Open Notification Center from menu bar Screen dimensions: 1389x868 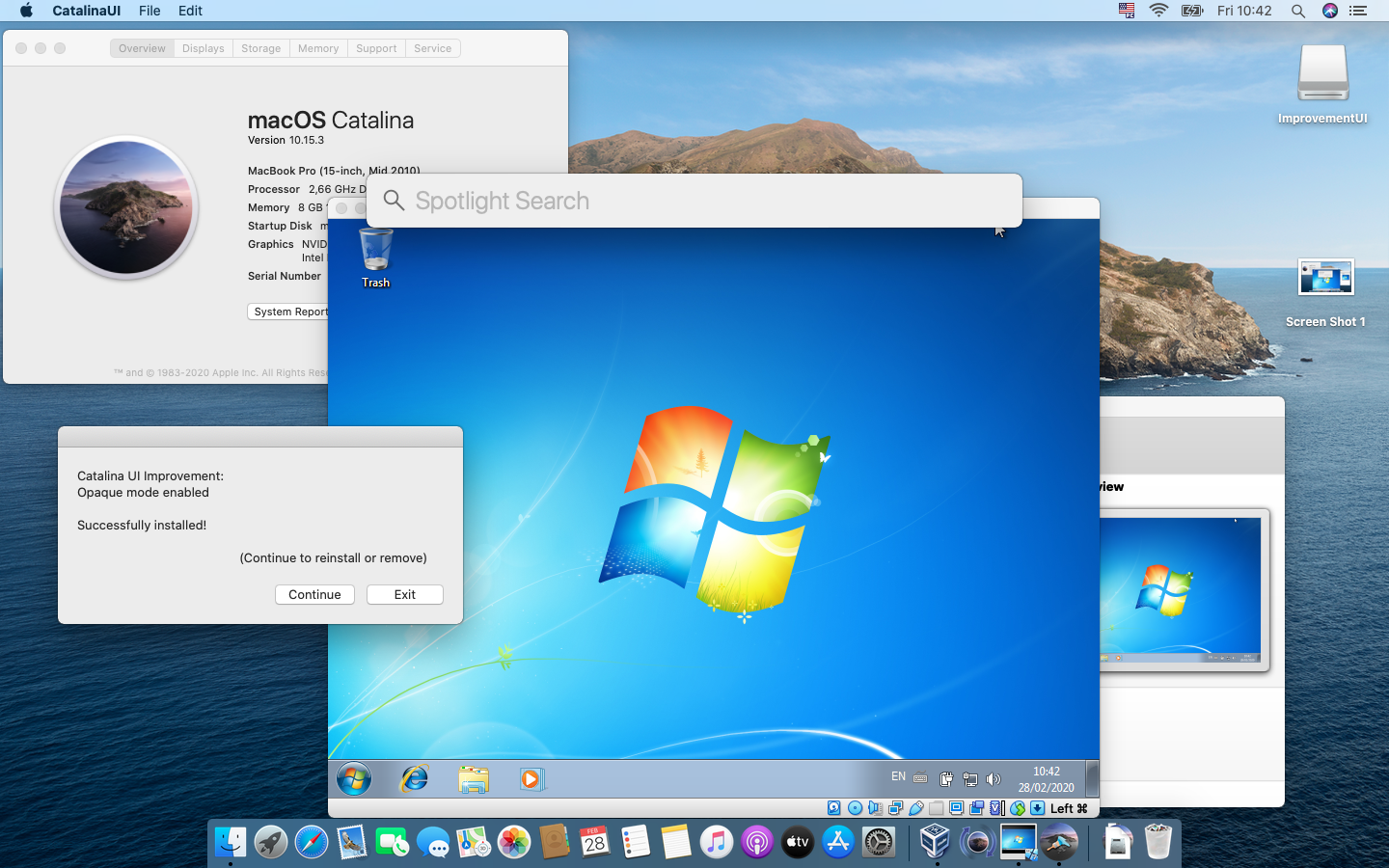pos(1358,11)
